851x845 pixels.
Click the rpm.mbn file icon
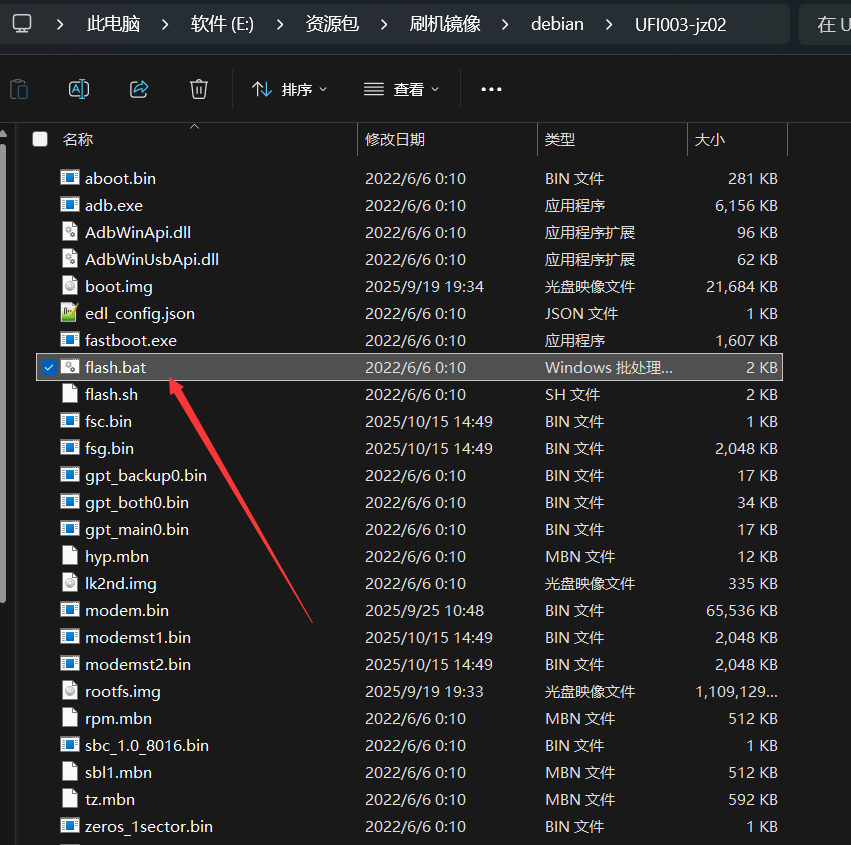tap(69, 717)
